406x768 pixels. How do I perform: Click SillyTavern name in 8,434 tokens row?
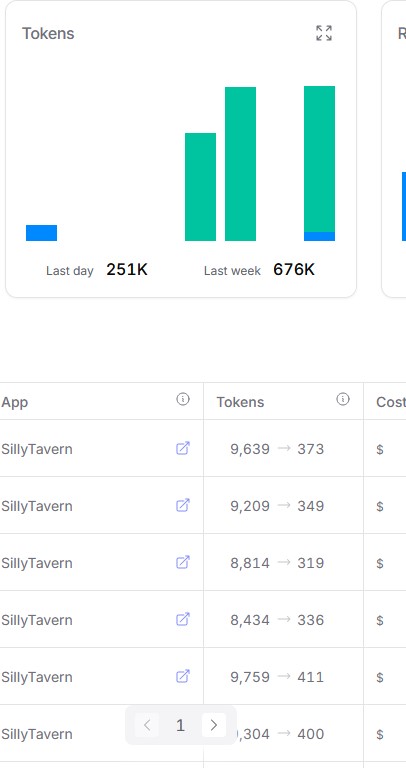37,620
